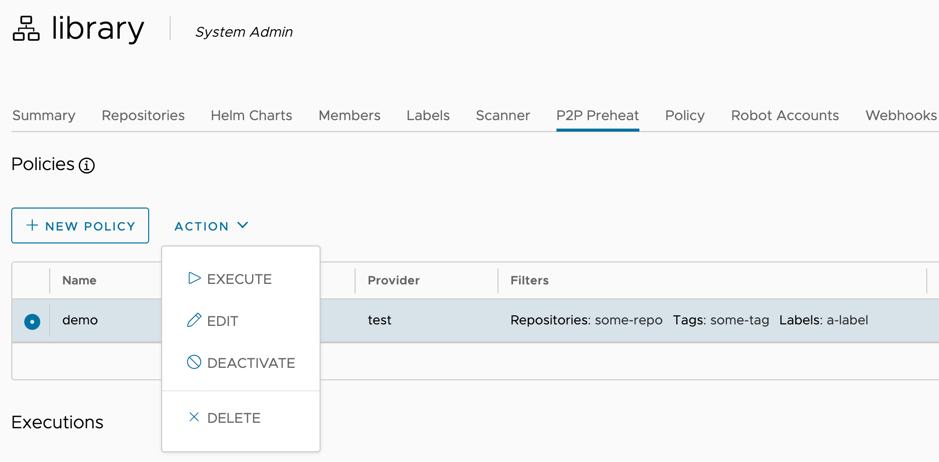
Task: Go to the Robot Accounts tab
Action: click(784, 116)
